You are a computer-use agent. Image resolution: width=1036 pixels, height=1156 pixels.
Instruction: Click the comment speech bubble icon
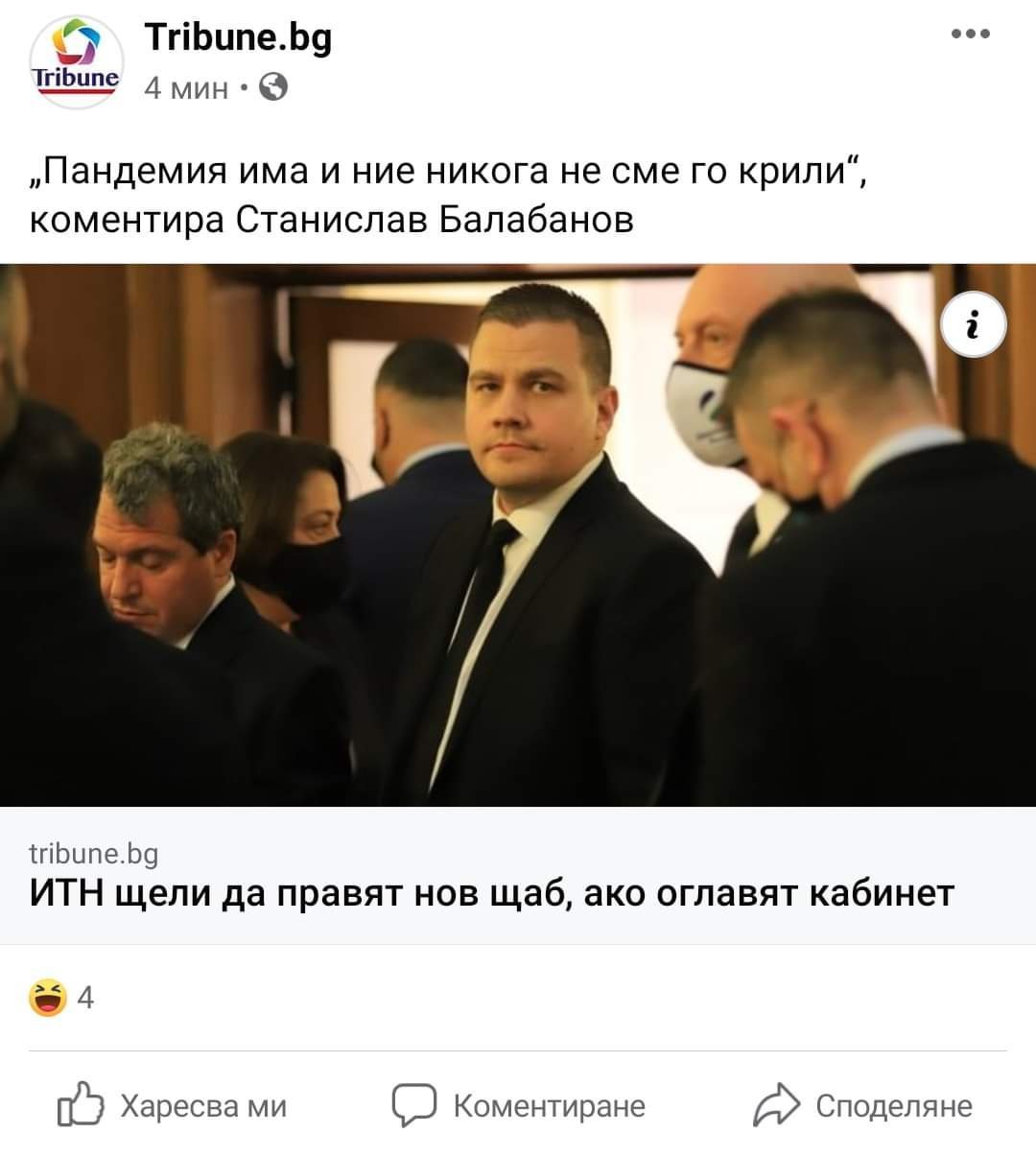click(x=413, y=1105)
